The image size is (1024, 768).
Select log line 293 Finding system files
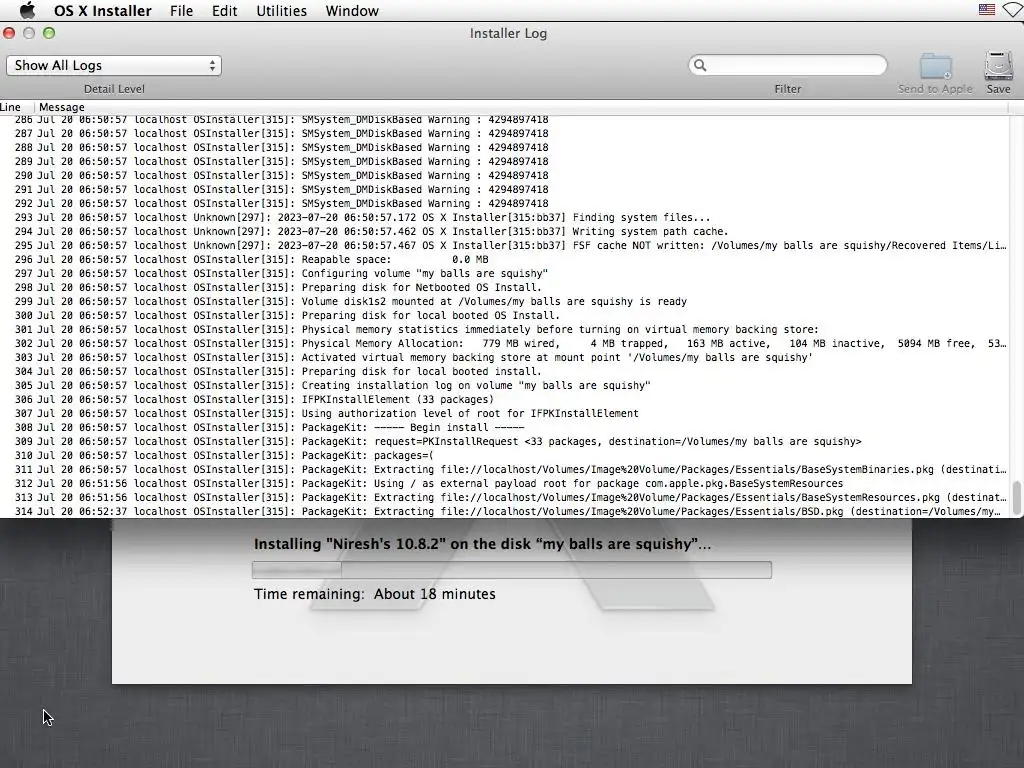506,217
